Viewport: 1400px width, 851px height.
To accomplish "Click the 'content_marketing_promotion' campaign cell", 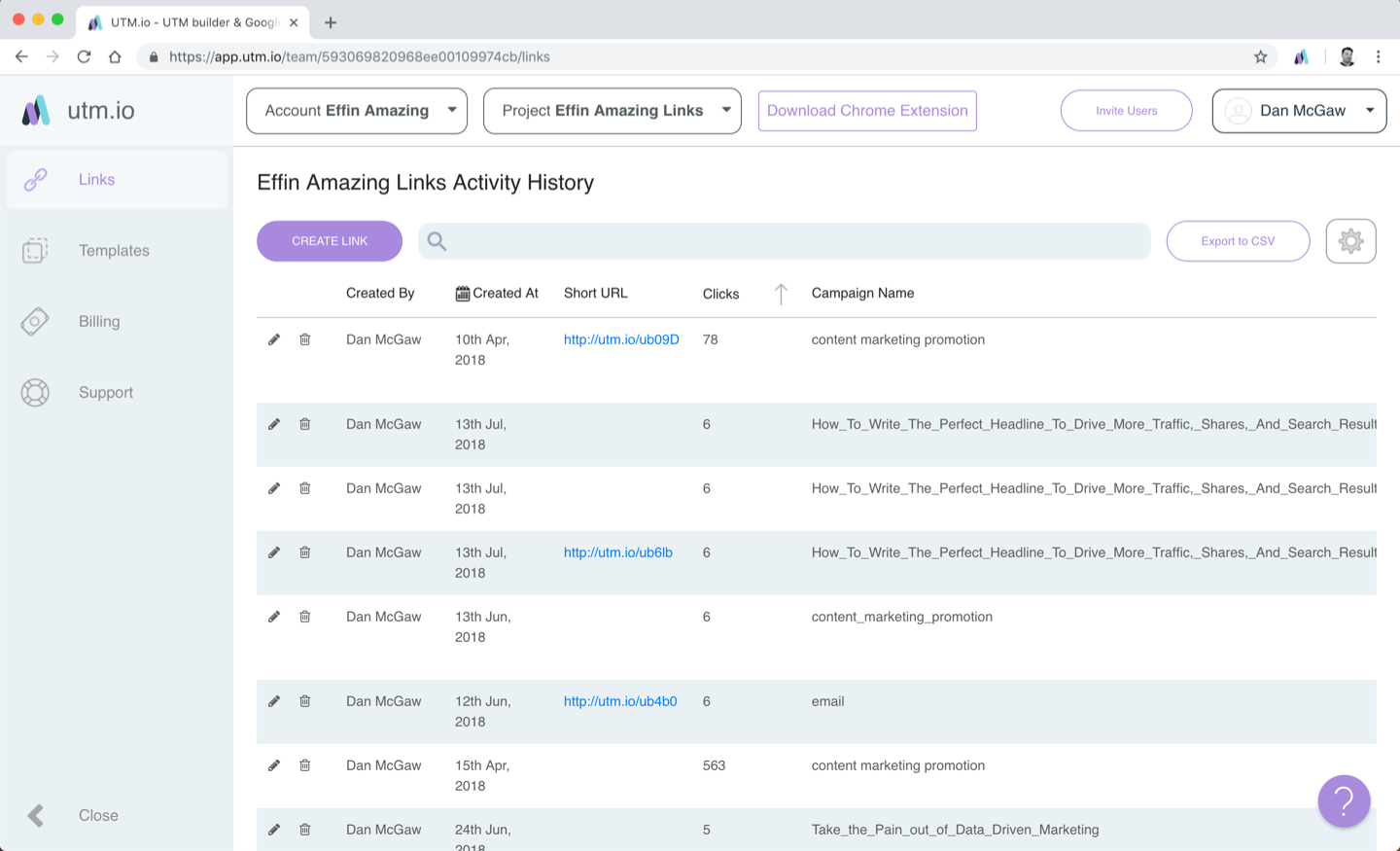I will coord(902,617).
